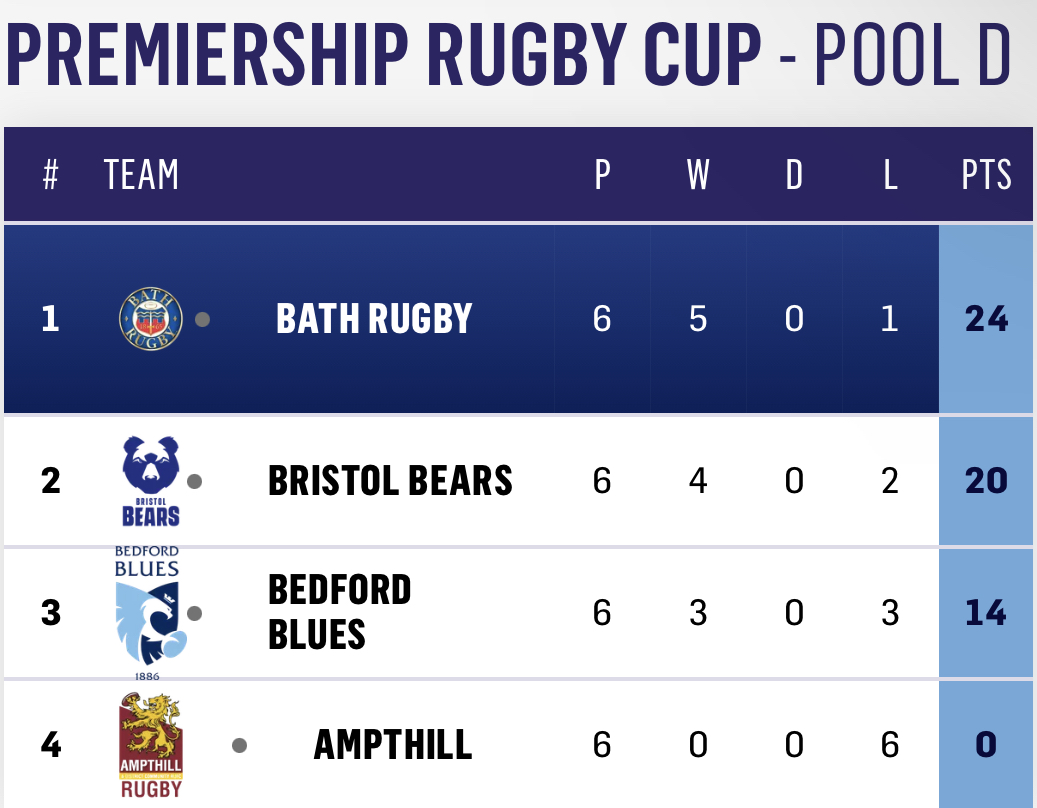Screen dimensions: 1037x808
Task: Click the TEAM column header
Action: pyautogui.click(x=141, y=175)
